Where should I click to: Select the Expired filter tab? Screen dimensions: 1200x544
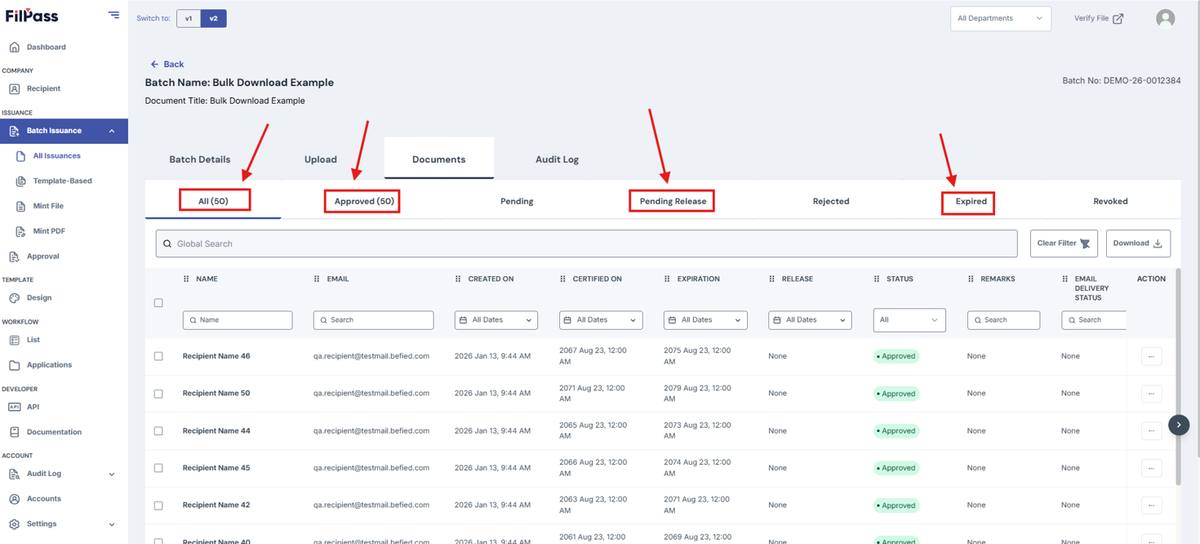[971, 201]
